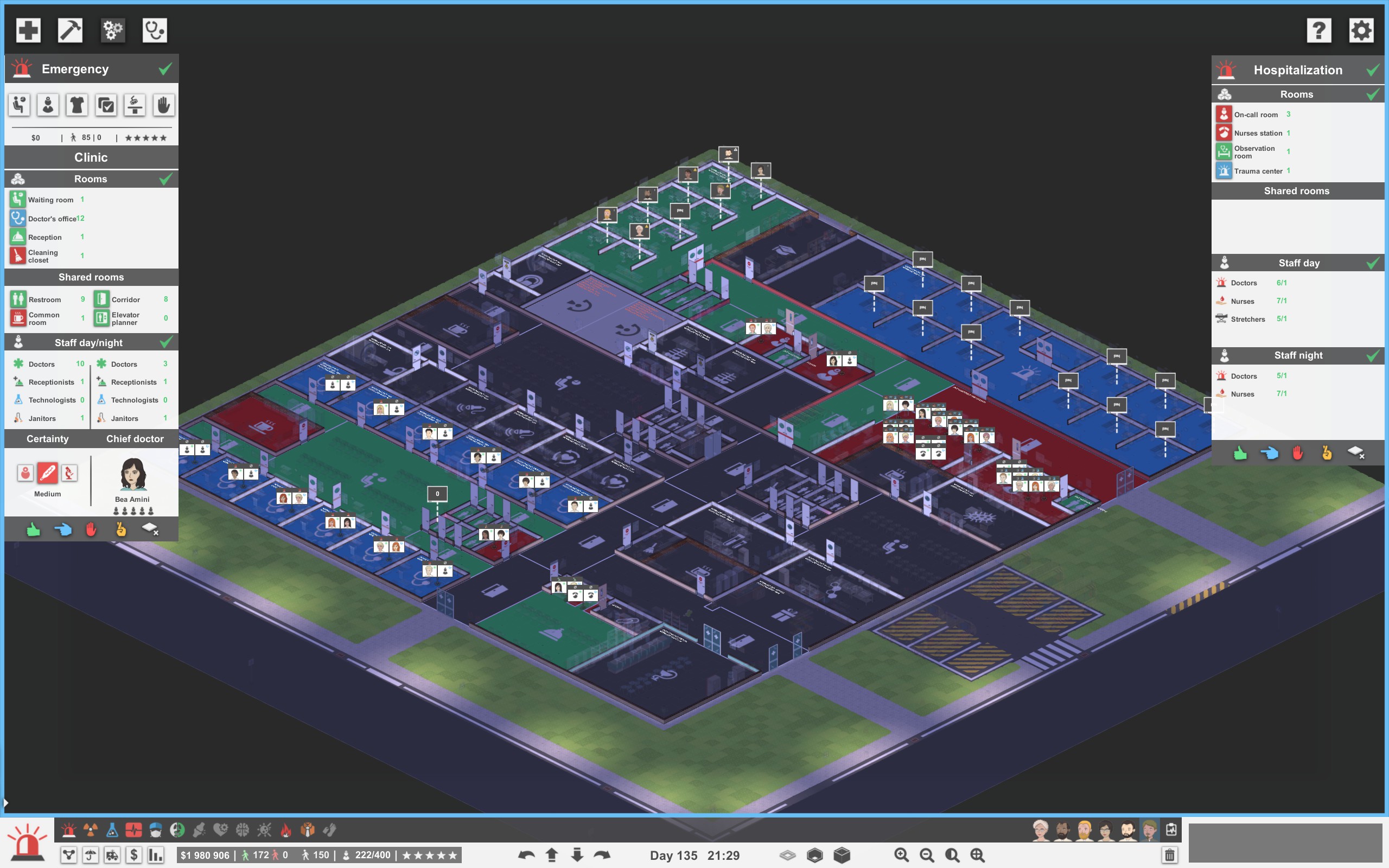Image resolution: width=1389 pixels, height=868 pixels.
Task: Toggle the Emergency department checkmark
Action: (x=165, y=69)
